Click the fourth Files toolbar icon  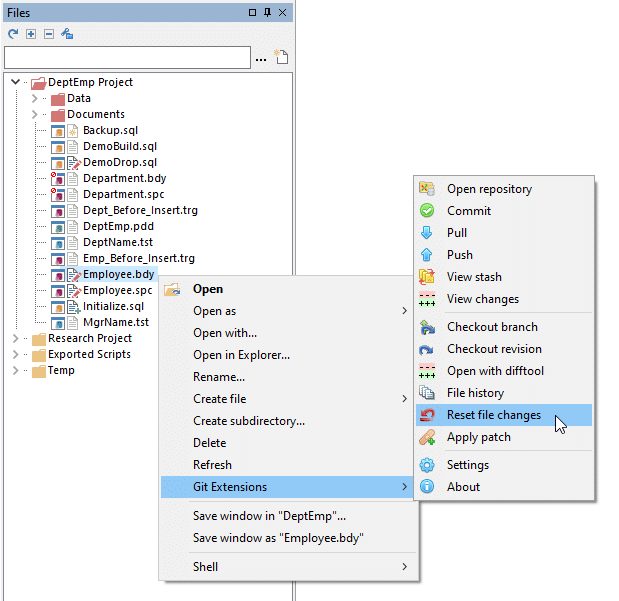point(67,34)
